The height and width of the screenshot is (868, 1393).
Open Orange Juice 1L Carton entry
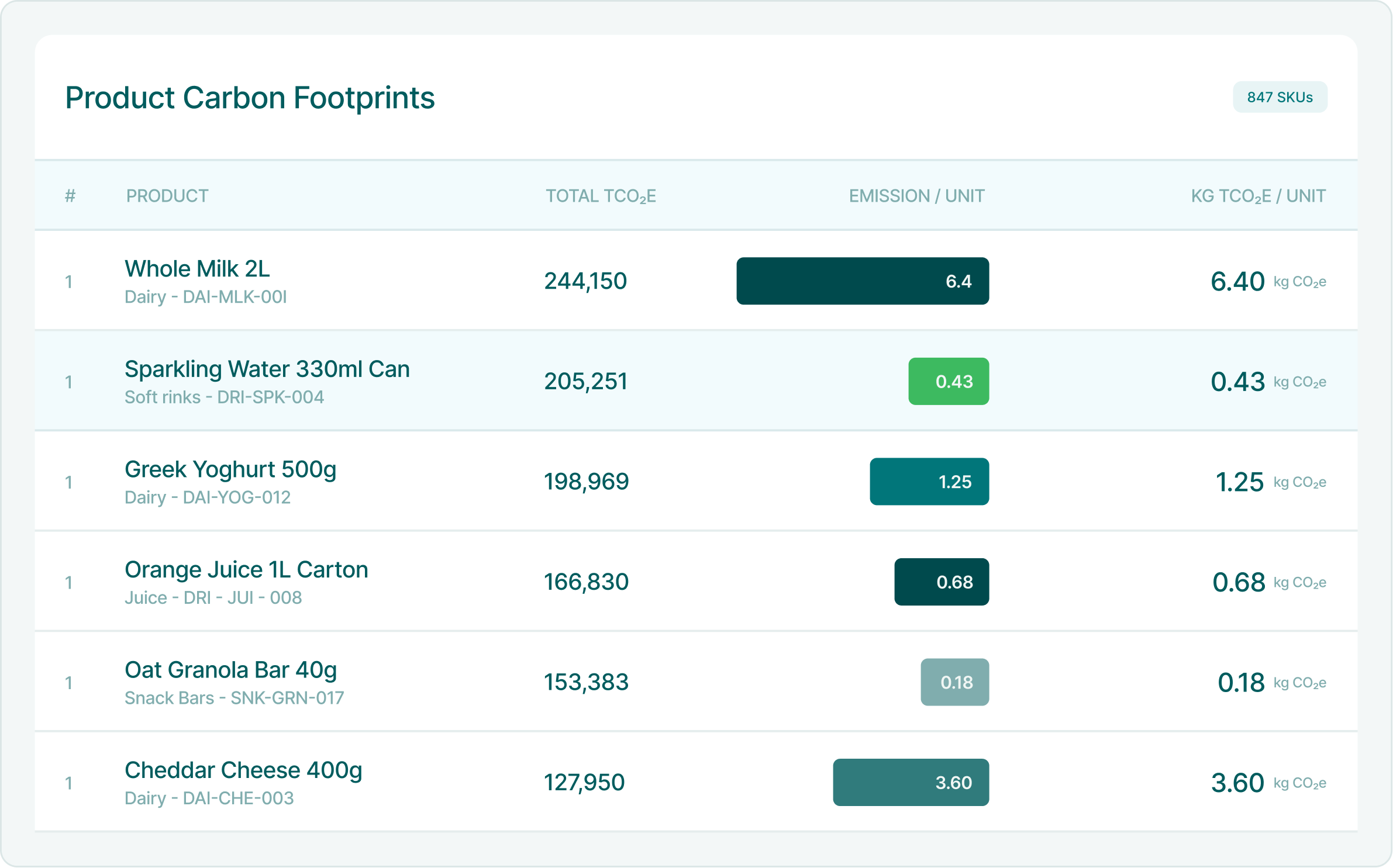pyautogui.click(x=246, y=570)
